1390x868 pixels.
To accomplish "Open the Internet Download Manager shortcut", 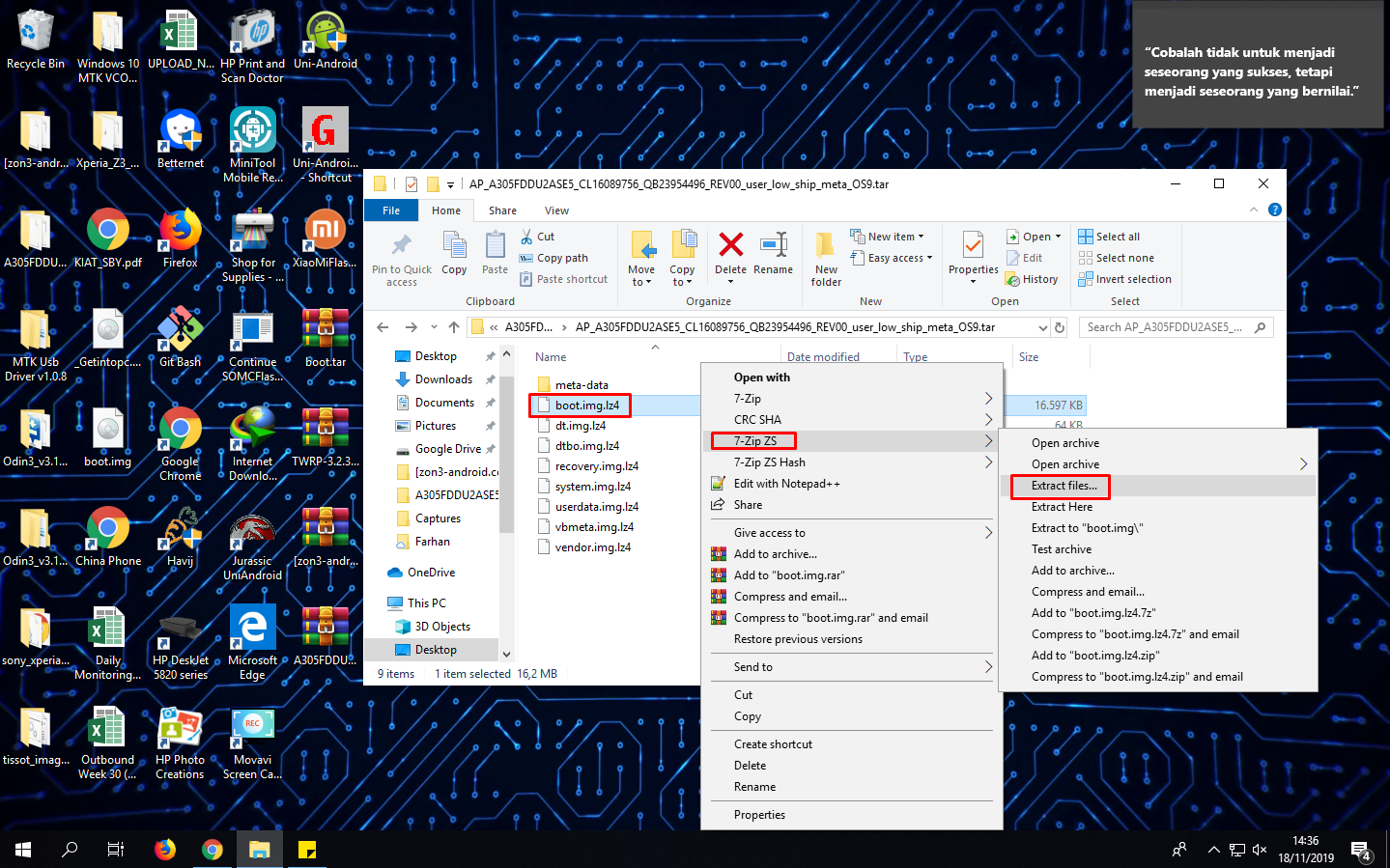I will 253,444.
